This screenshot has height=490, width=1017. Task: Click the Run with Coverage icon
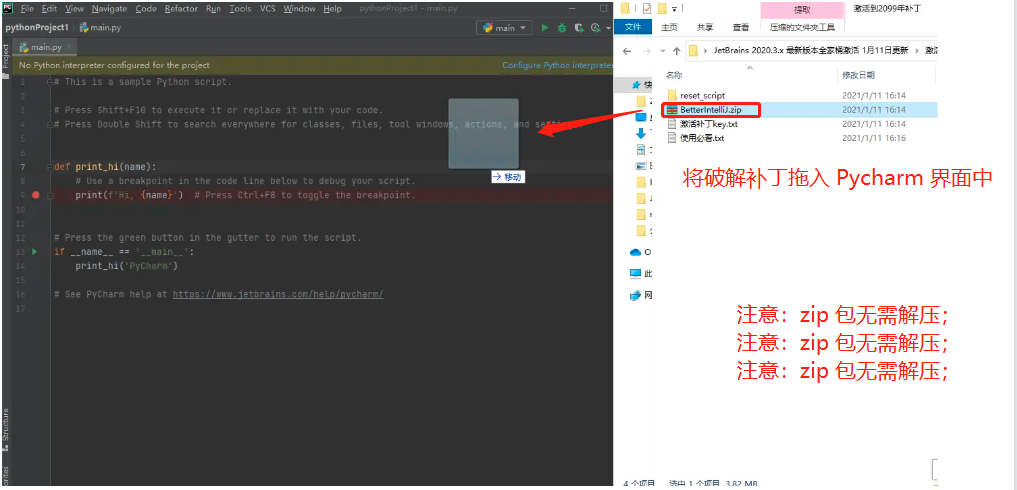[578, 28]
